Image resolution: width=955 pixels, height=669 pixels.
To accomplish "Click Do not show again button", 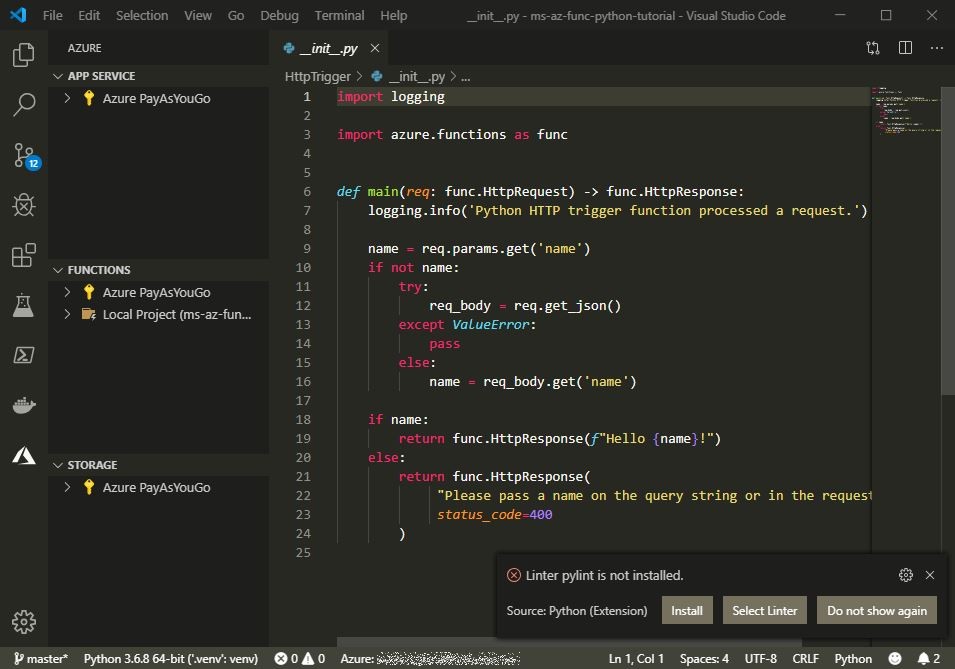I will click(877, 611).
